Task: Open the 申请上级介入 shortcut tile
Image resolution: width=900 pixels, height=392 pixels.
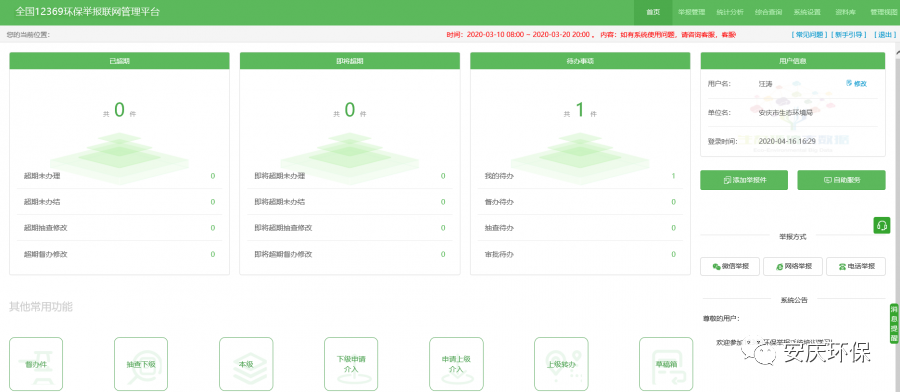Action: coord(456,364)
